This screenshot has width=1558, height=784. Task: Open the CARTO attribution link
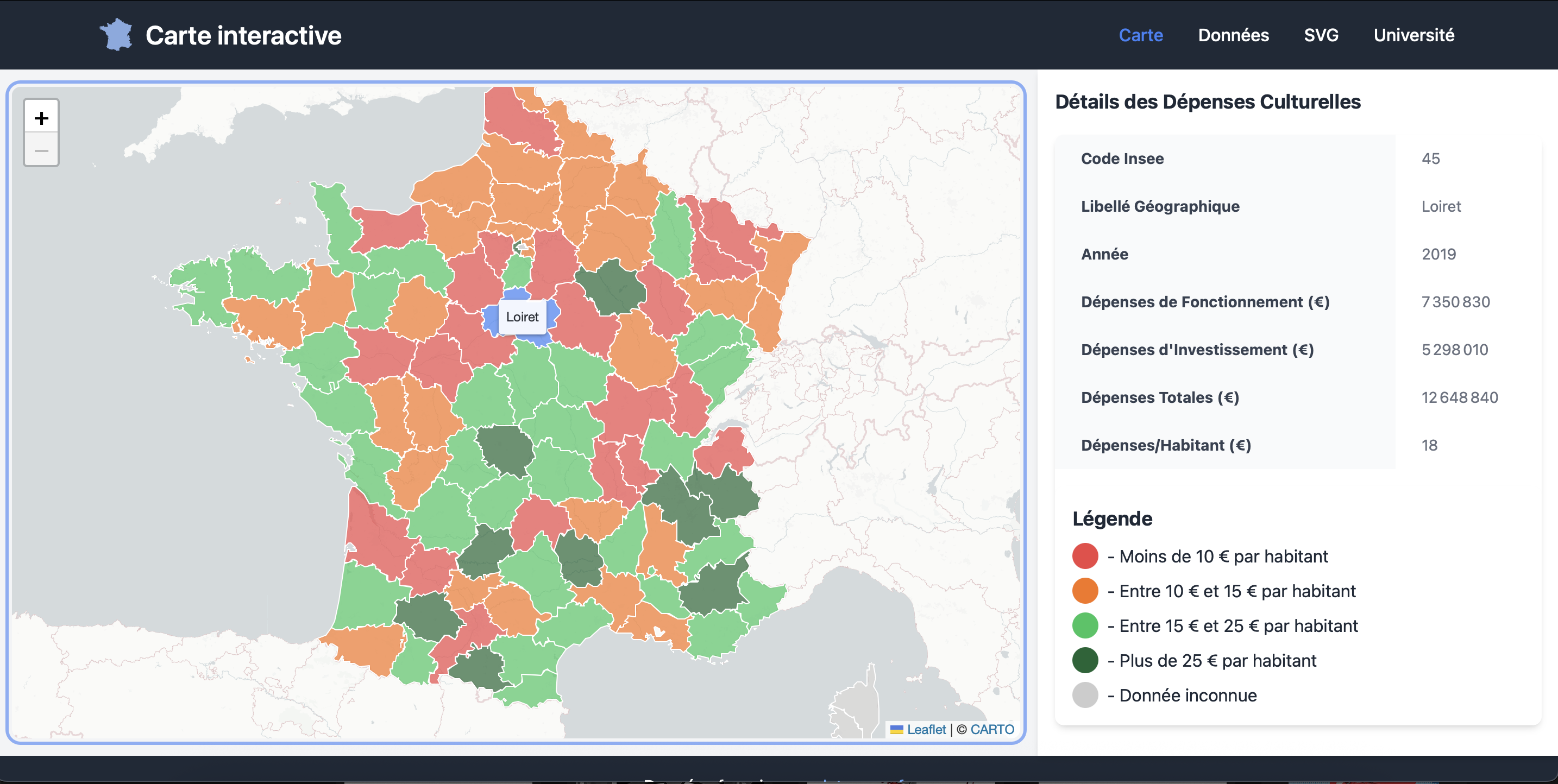point(992,730)
